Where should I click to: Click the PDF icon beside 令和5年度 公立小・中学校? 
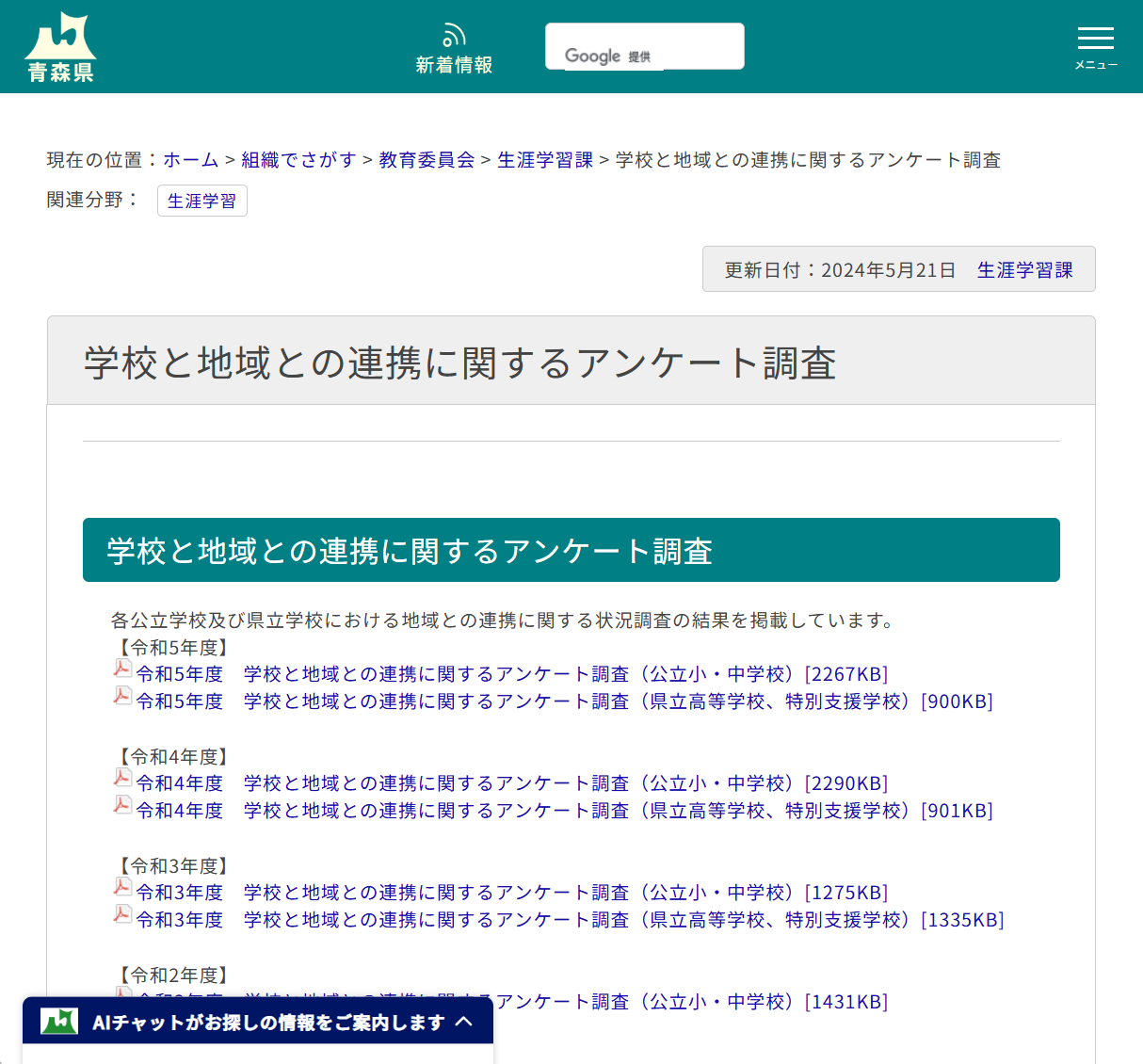coord(122,669)
